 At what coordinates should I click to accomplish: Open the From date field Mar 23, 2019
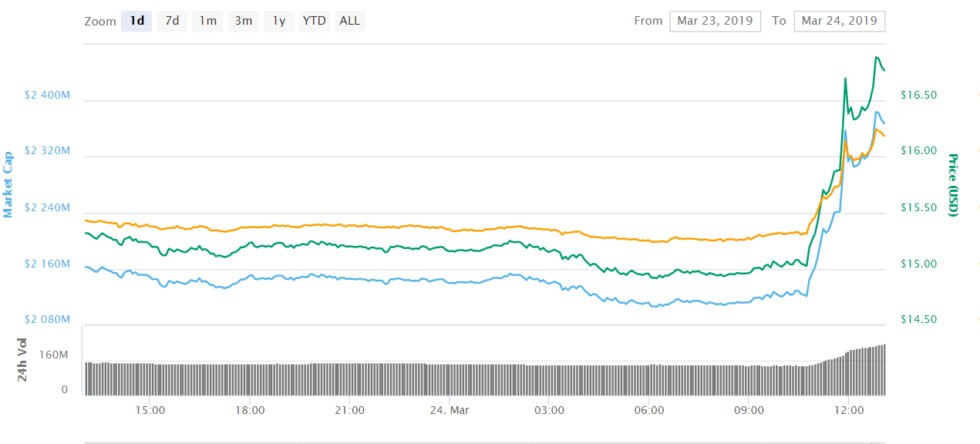point(715,21)
